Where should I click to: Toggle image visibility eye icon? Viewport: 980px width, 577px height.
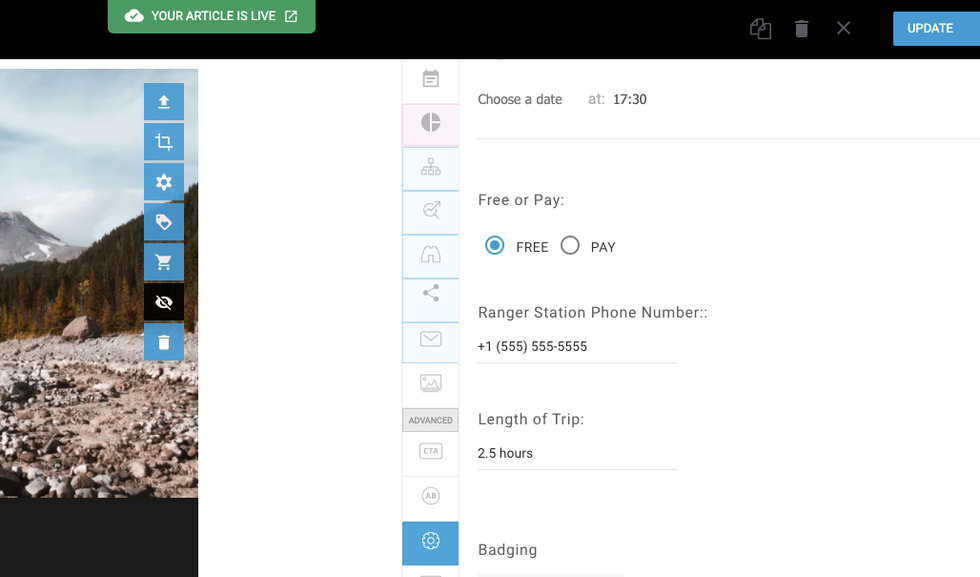point(164,302)
